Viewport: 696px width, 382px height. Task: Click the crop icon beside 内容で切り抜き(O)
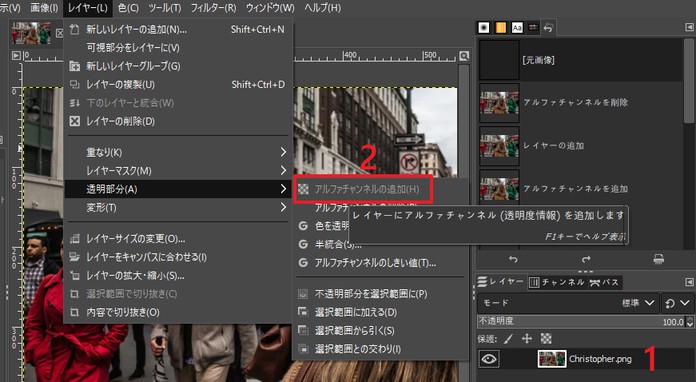pyautogui.click(x=75, y=312)
